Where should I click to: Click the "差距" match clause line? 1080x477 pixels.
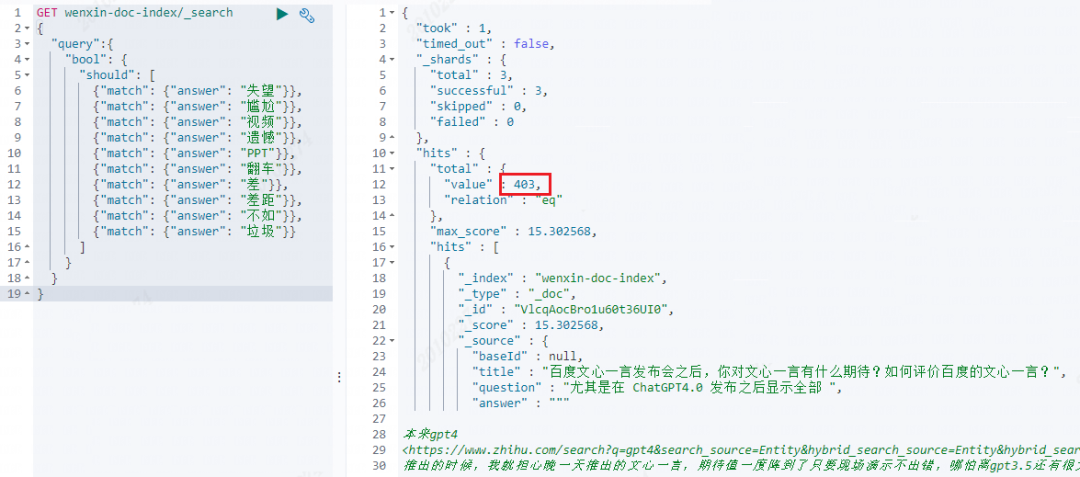tap(198, 200)
